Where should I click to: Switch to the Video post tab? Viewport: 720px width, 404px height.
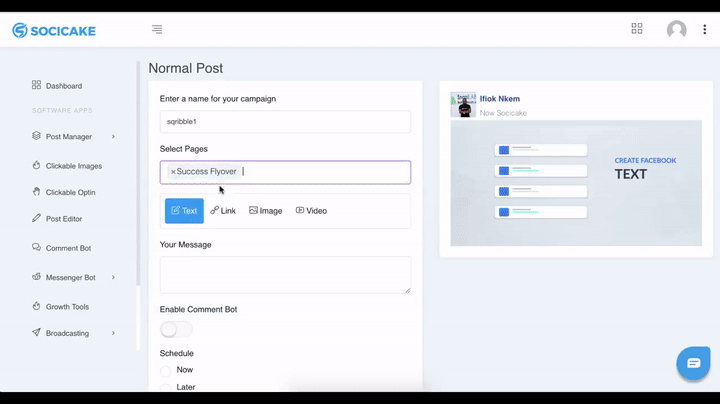click(x=311, y=211)
